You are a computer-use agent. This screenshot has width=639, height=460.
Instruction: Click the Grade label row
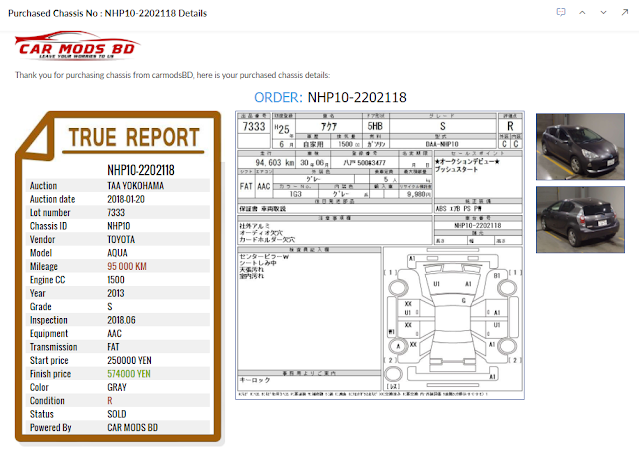click(x=117, y=307)
